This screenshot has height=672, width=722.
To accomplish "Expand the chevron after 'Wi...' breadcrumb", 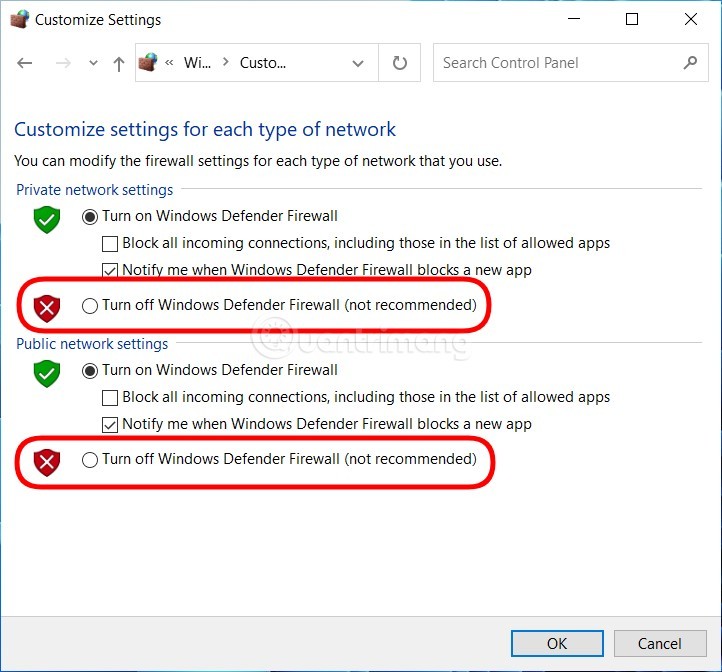I will [x=226, y=62].
